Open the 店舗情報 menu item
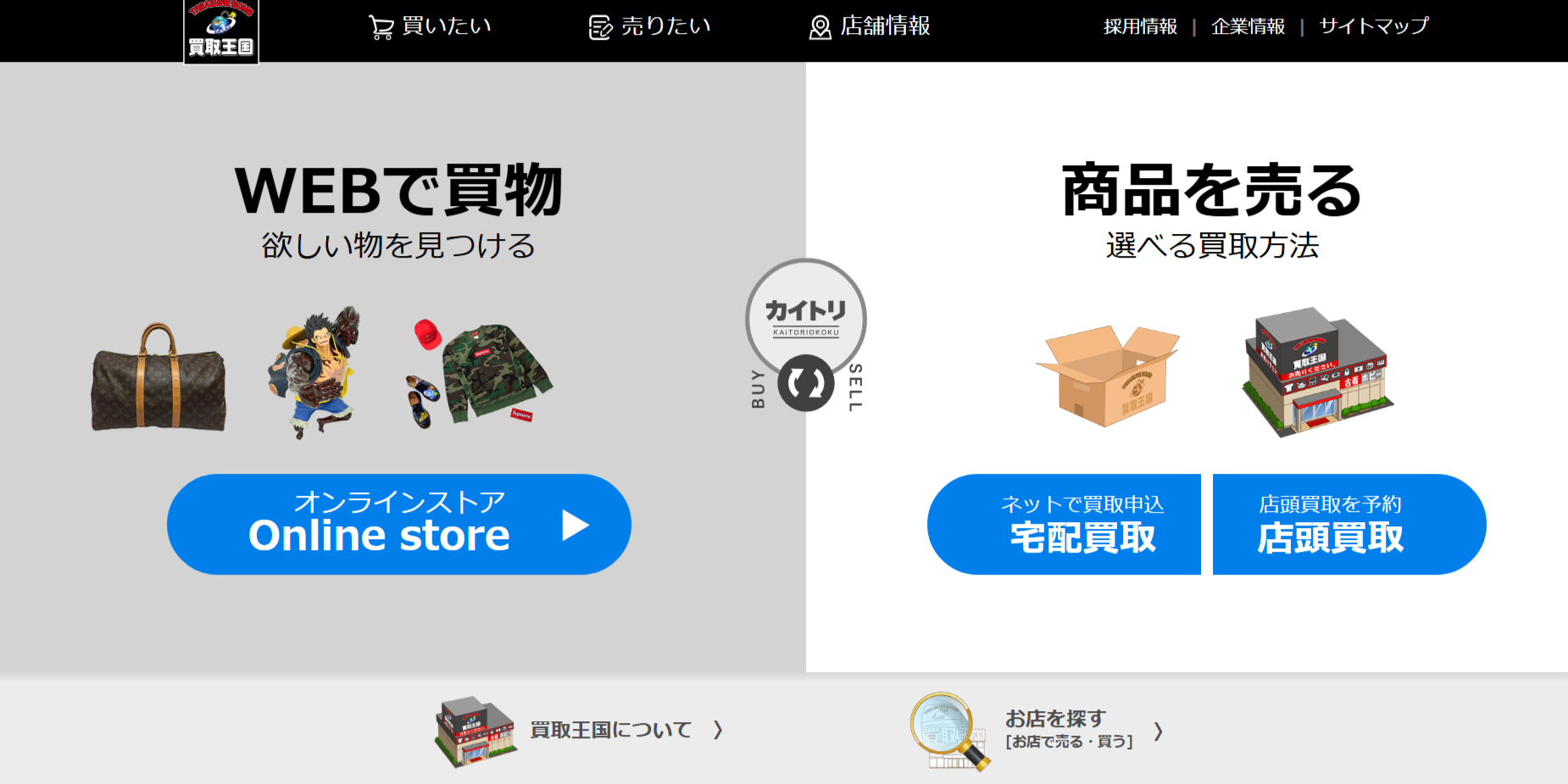This screenshot has height=784, width=1568. pyautogui.click(x=869, y=27)
